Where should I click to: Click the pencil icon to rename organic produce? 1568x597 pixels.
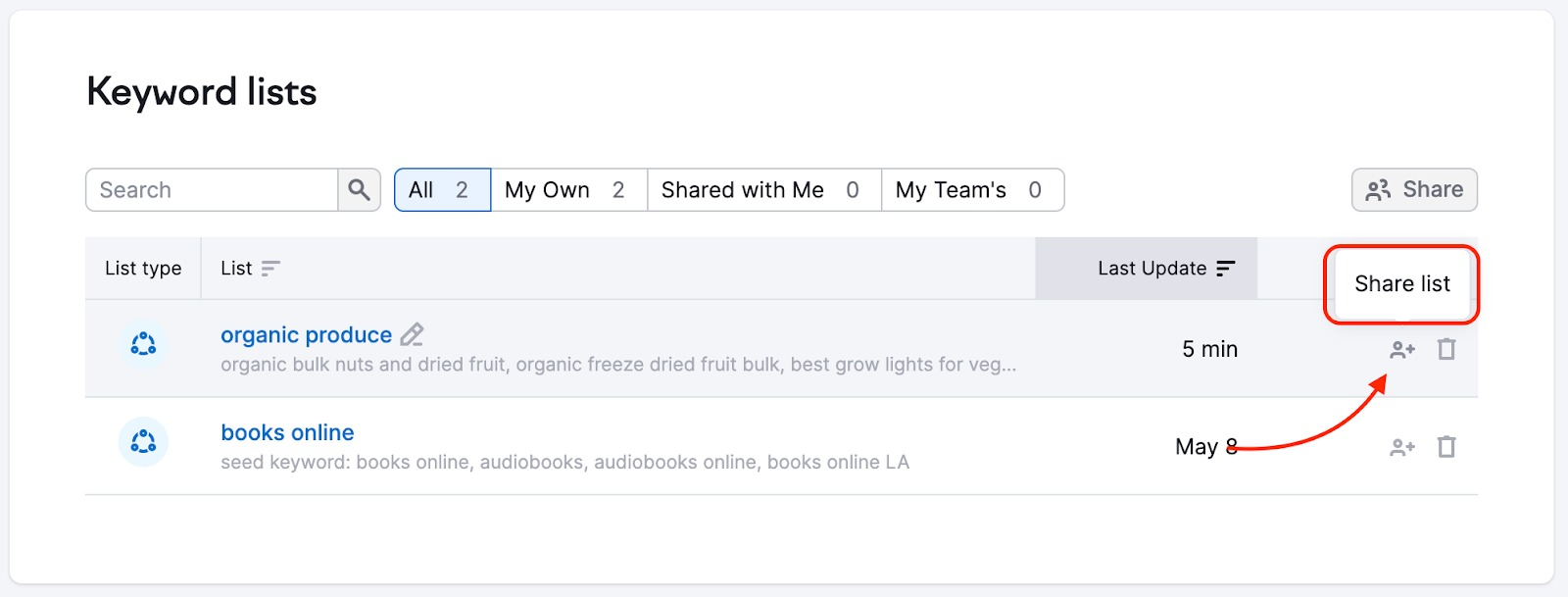tap(412, 334)
